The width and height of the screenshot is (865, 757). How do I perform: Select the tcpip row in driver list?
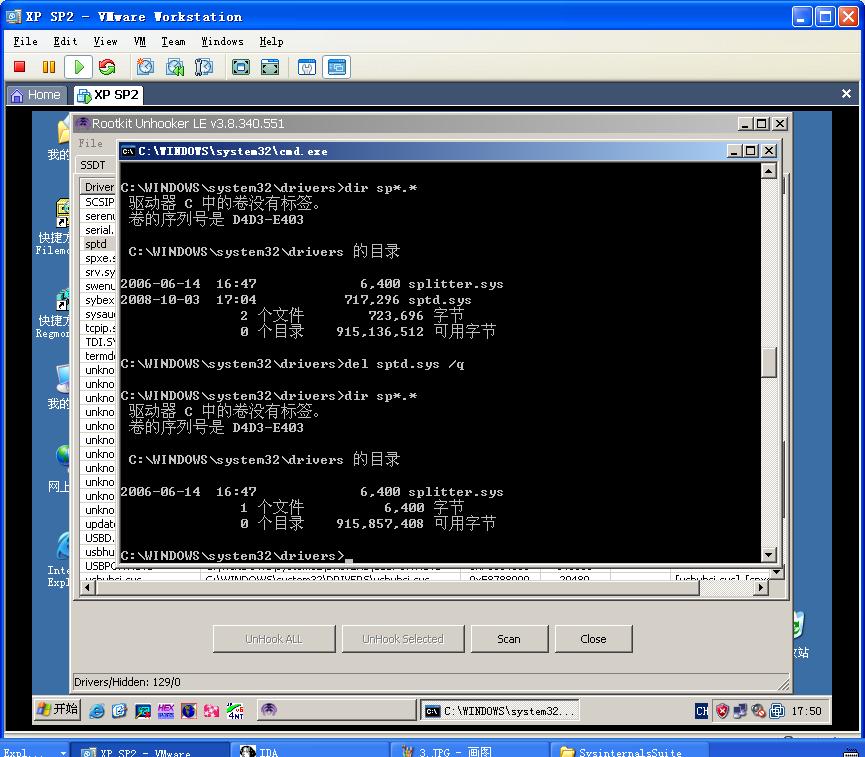pyautogui.click(x=98, y=328)
